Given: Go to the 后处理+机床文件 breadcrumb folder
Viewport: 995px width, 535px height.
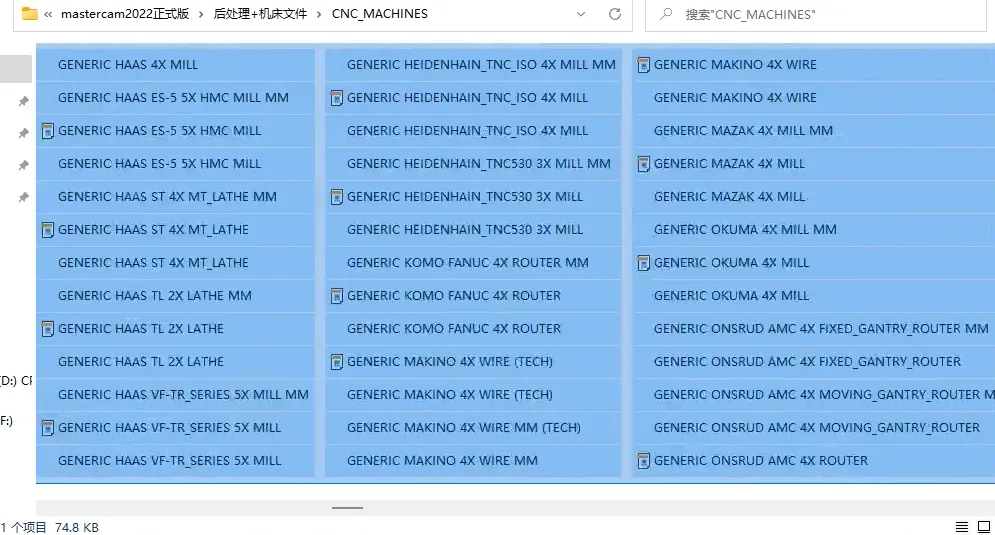Looking at the screenshot, I should pyautogui.click(x=260, y=14).
